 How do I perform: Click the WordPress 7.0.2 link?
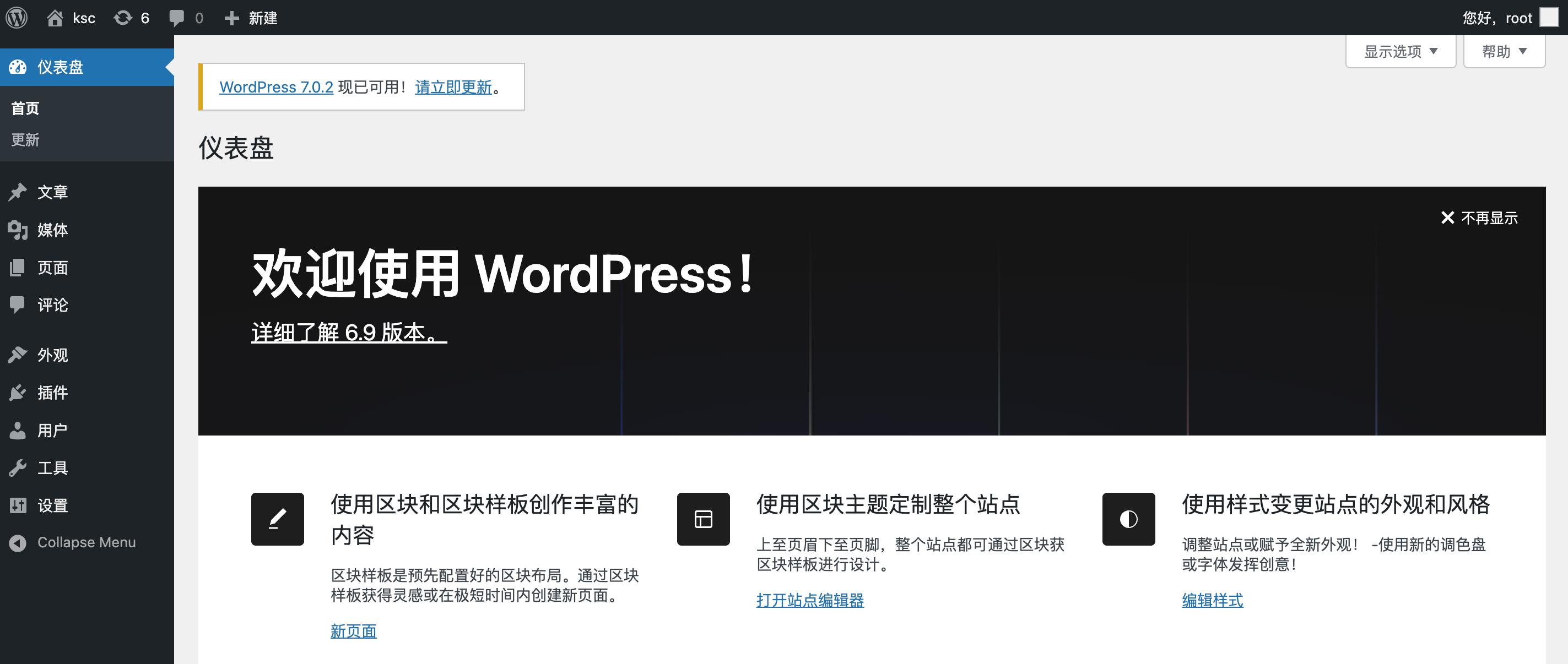click(277, 87)
